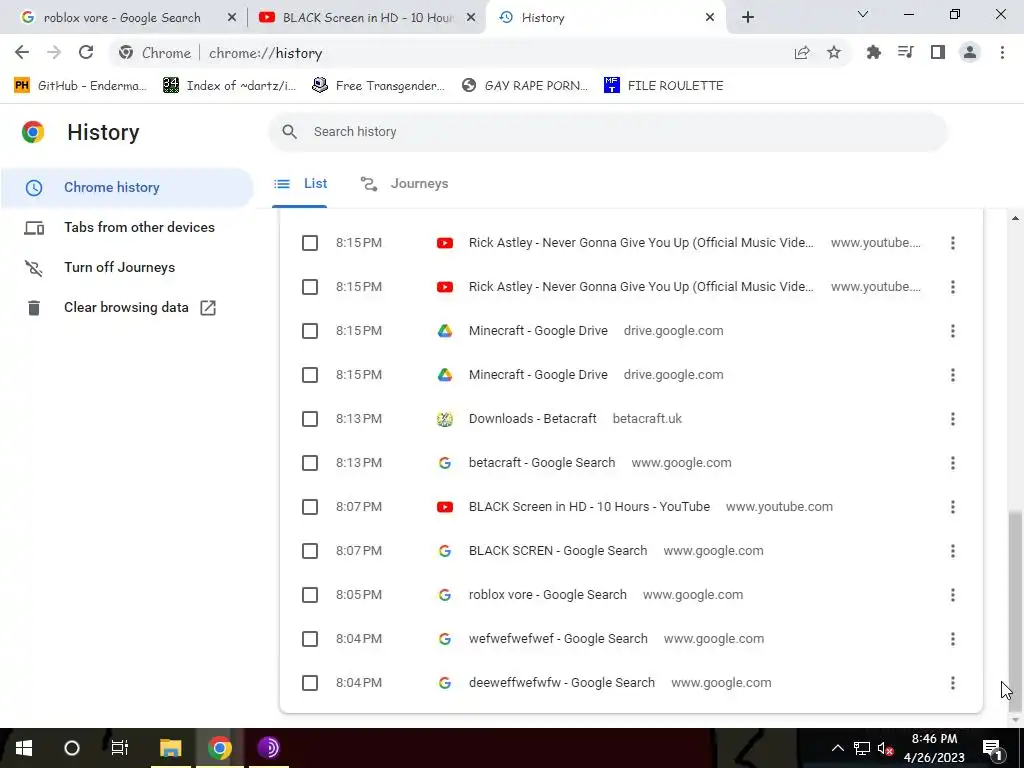1024x768 pixels.
Task: Open more actions for Downloads - Betacraft
Action: (x=953, y=419)
